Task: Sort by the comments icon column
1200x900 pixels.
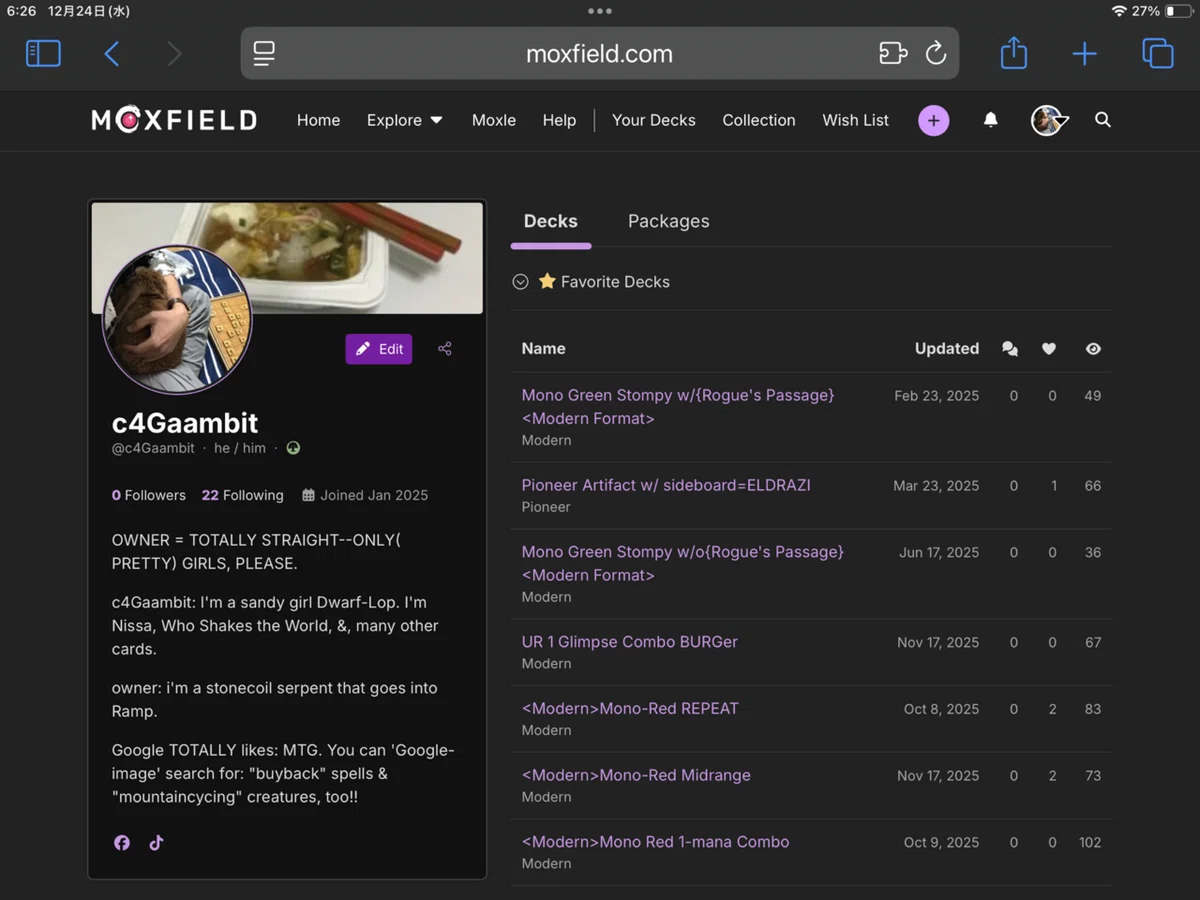Action: pyautogui.click(x=1010, y=349)
